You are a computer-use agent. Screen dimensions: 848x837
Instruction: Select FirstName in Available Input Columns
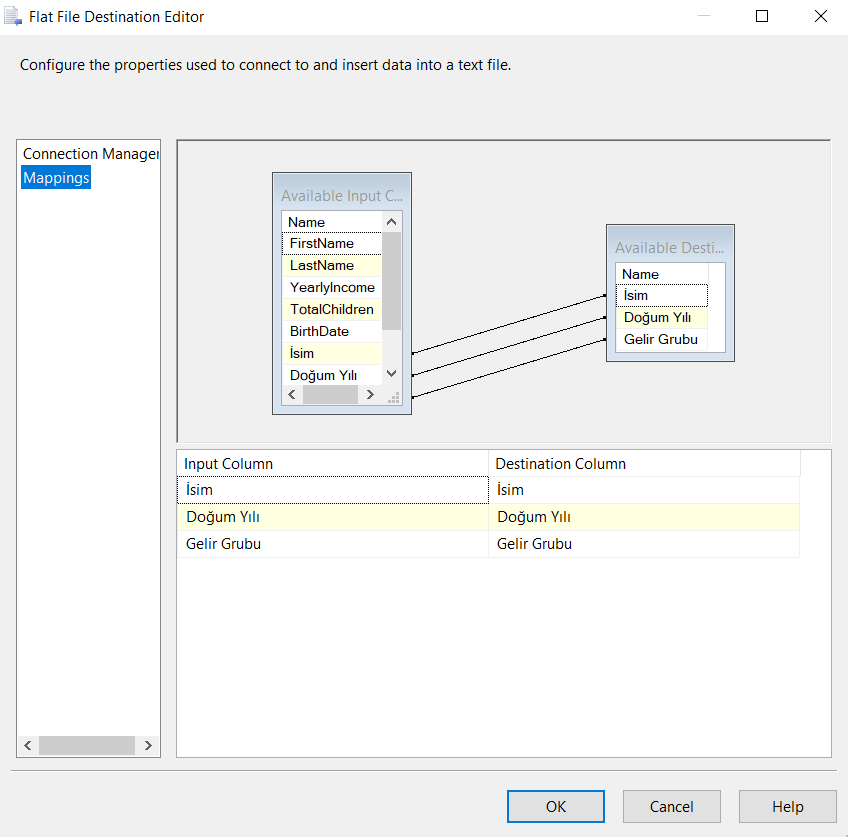pyautogui.click(x=332, y=243)
